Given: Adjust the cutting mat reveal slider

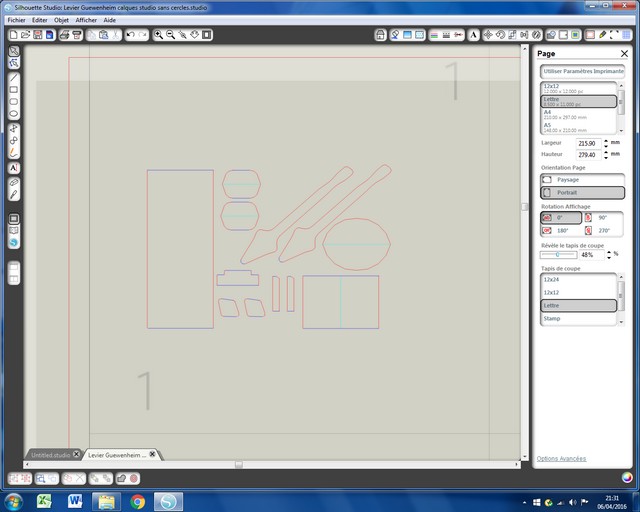Looking at the screenshot, I should pyautogui.click(x=558, y=254).
